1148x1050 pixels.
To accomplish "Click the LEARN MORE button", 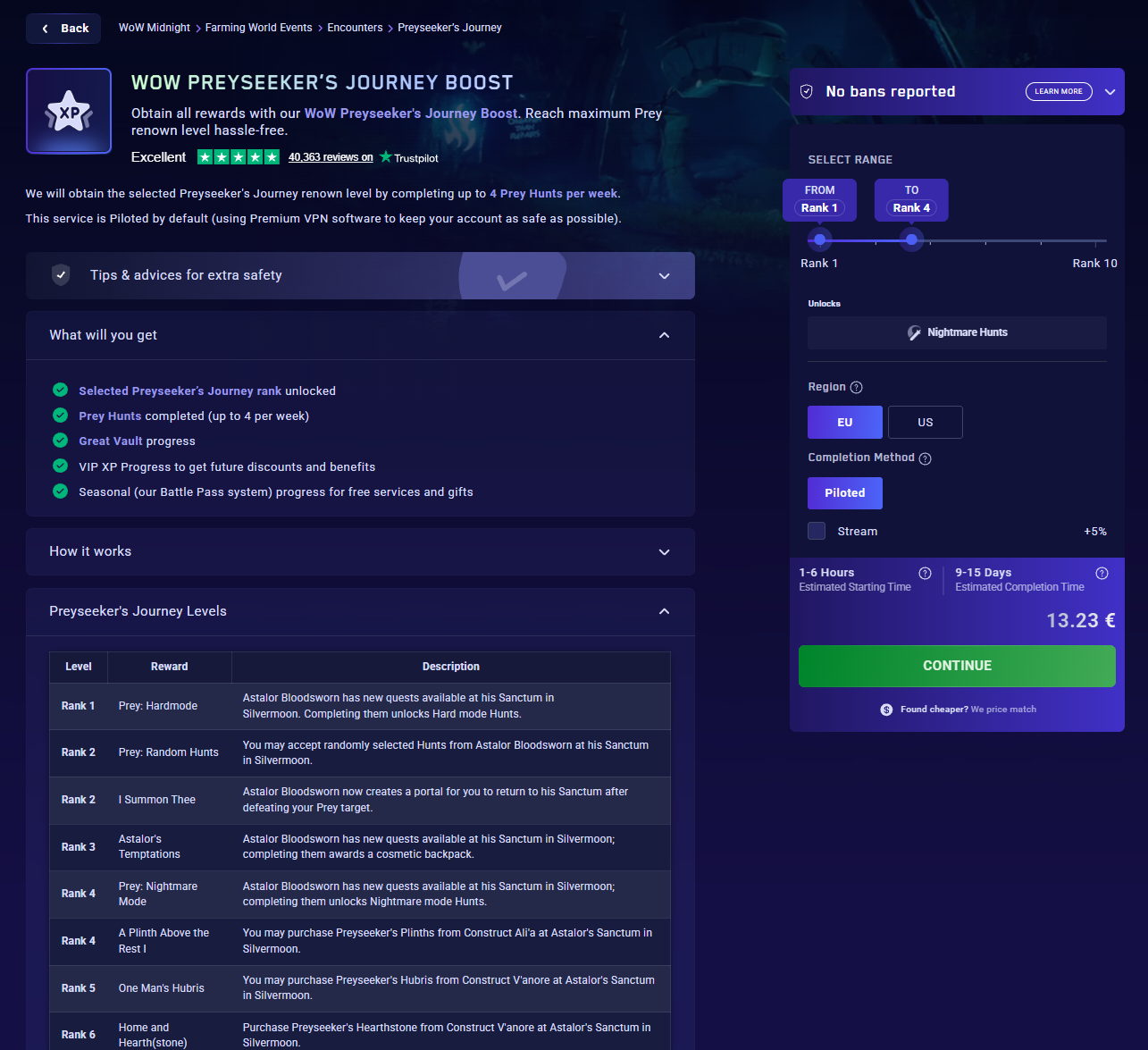I will [x=1059, y=91].
